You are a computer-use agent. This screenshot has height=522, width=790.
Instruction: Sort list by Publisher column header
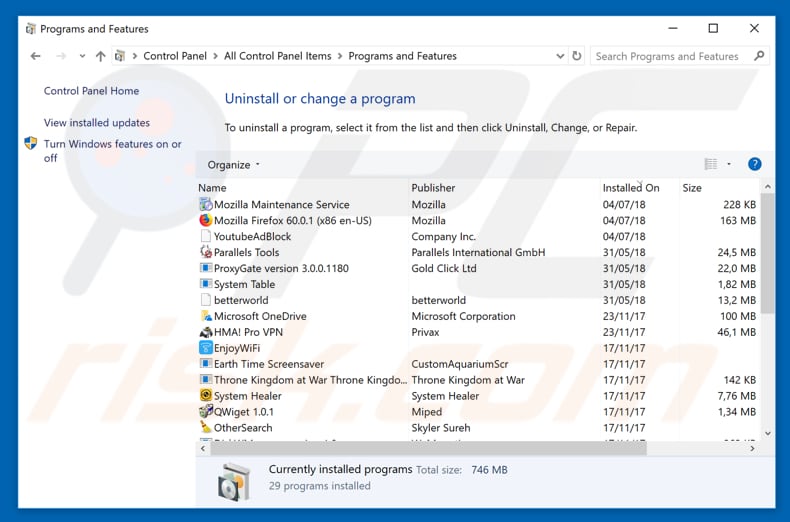click(x=433, y=188)
